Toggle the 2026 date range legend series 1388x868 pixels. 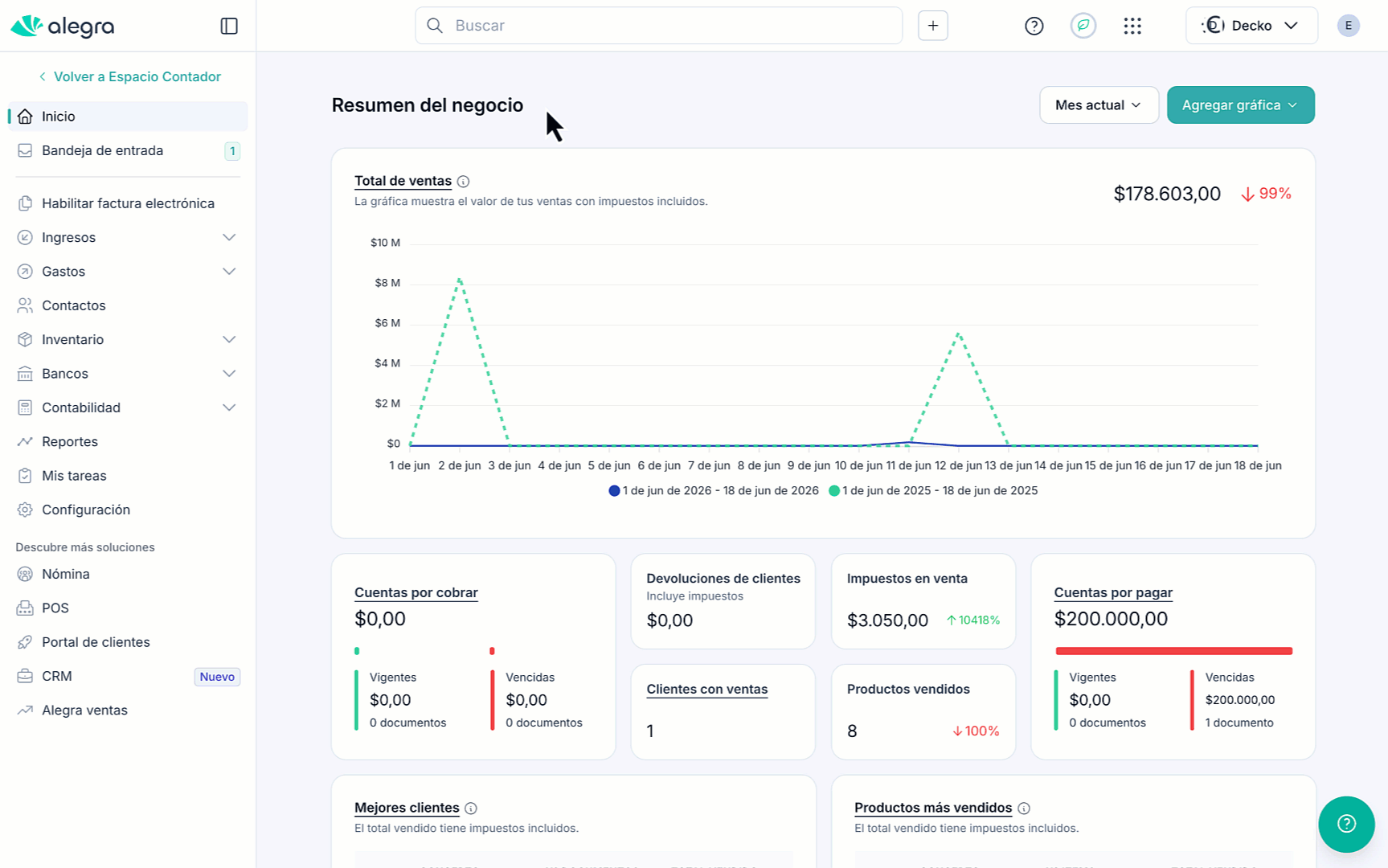coord(714,490)
